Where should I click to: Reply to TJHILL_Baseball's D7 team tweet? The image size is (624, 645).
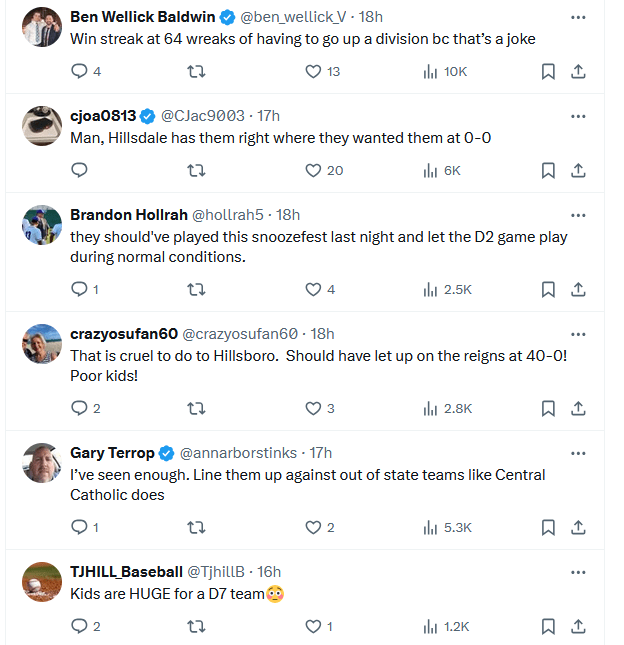tap(81, 626)
